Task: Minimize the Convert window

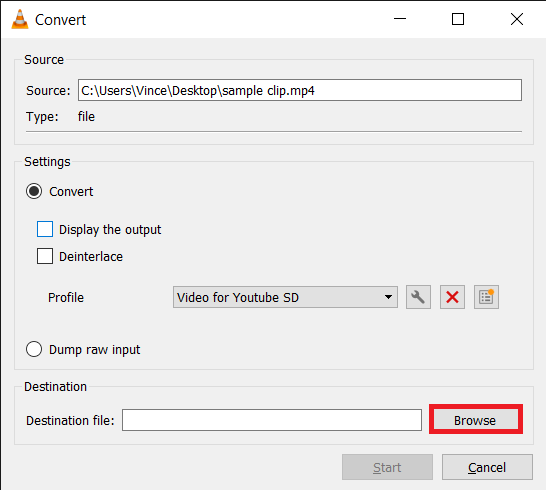Action: tap(400, 19)
